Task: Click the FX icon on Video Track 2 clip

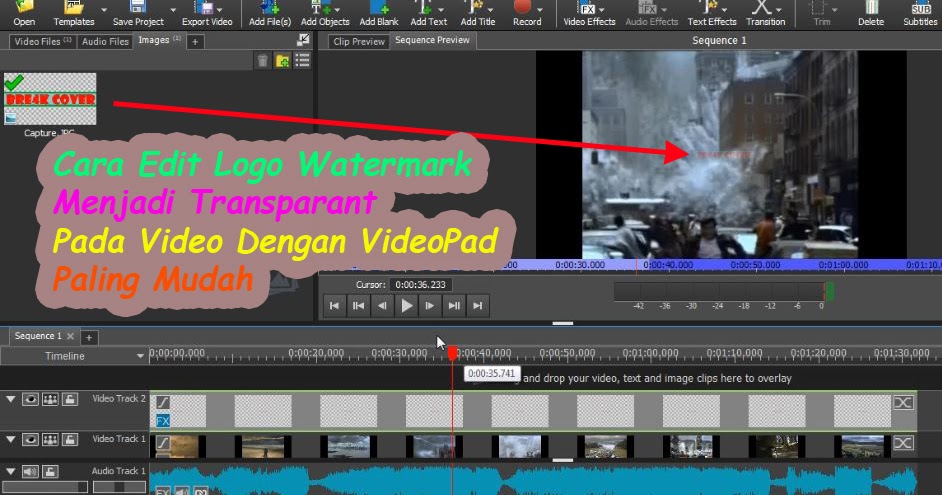Action: tap(163, 421)
